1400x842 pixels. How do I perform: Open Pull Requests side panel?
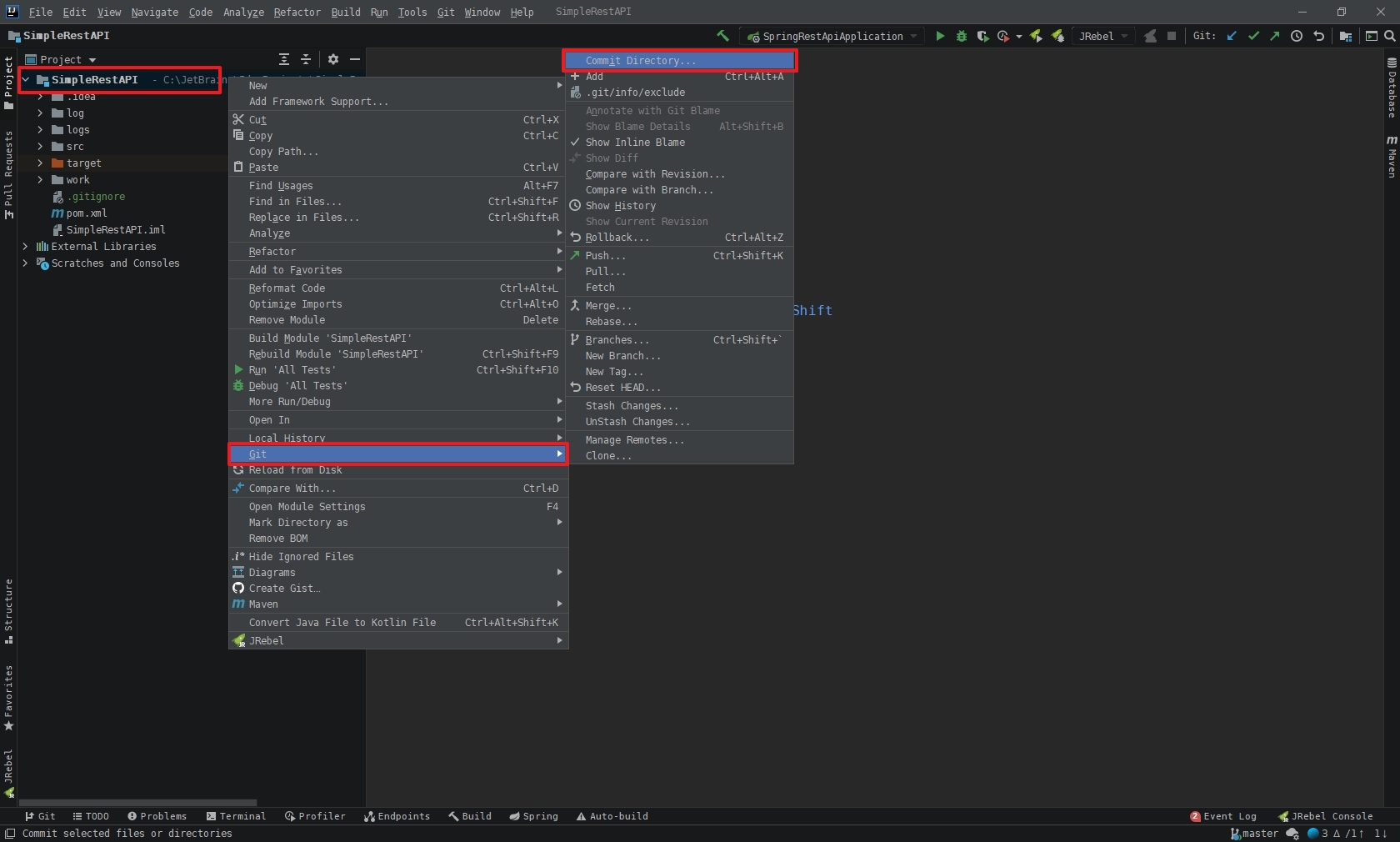click(x=8, y=174)
